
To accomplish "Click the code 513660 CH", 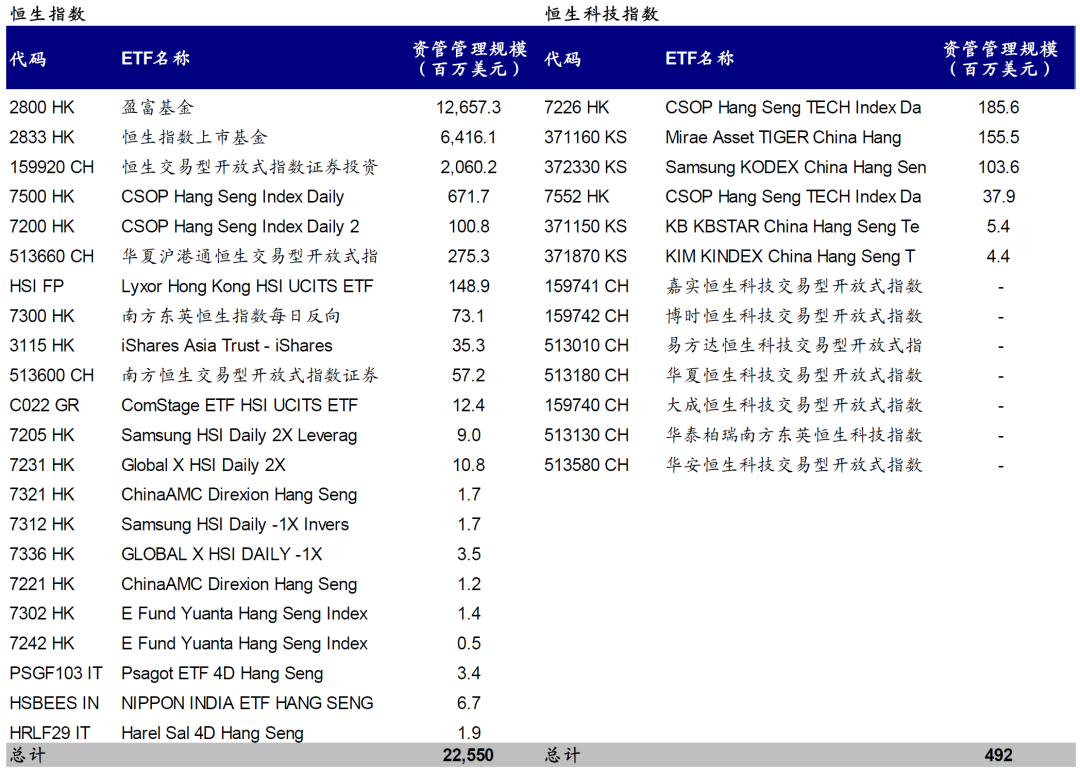I will coord(52,256).
